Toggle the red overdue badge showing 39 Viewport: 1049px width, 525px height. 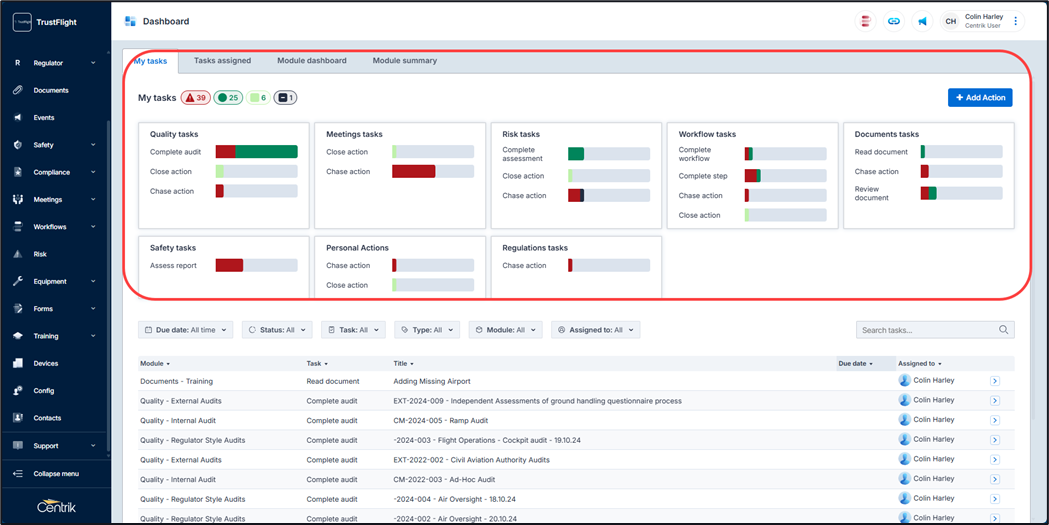click(x=195, y=98)
